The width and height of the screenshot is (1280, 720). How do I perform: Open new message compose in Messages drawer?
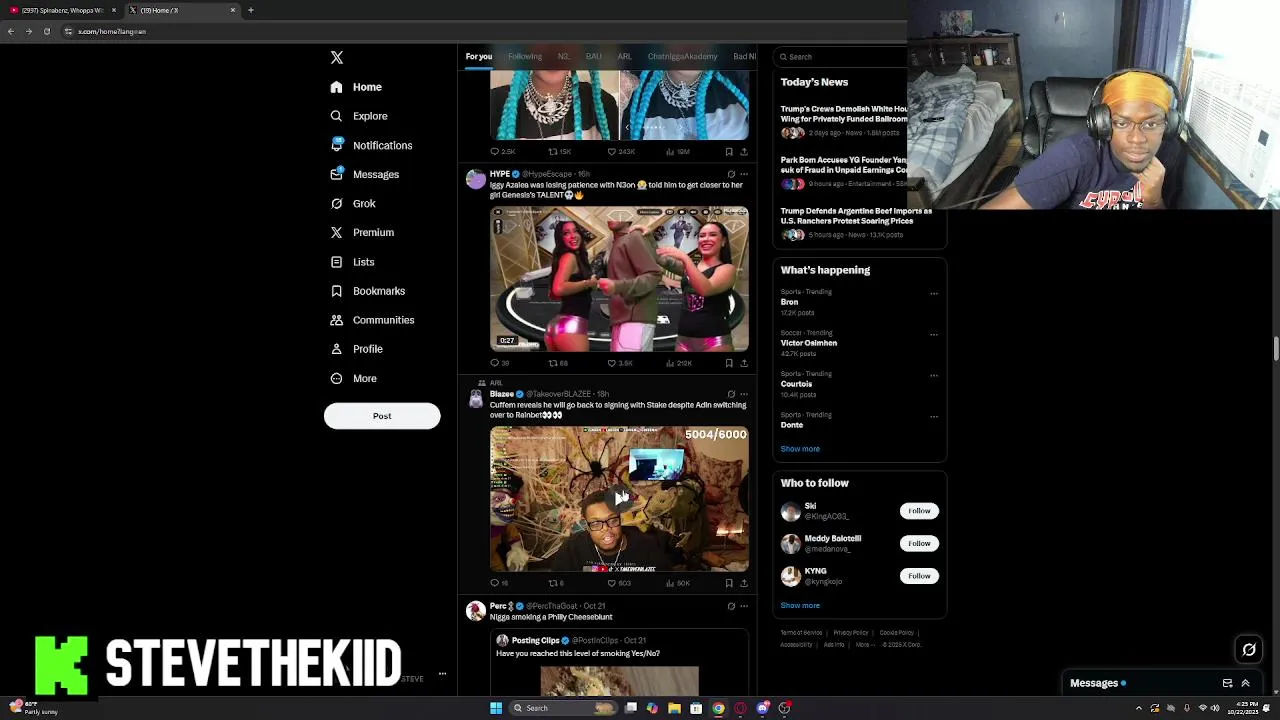(1227, 683)
